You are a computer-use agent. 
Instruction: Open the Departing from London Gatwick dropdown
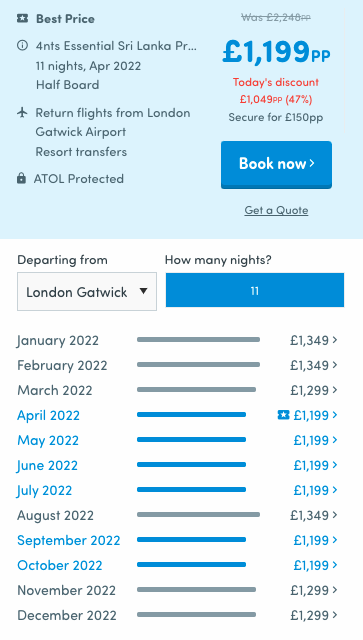click(x=87, y=291)
